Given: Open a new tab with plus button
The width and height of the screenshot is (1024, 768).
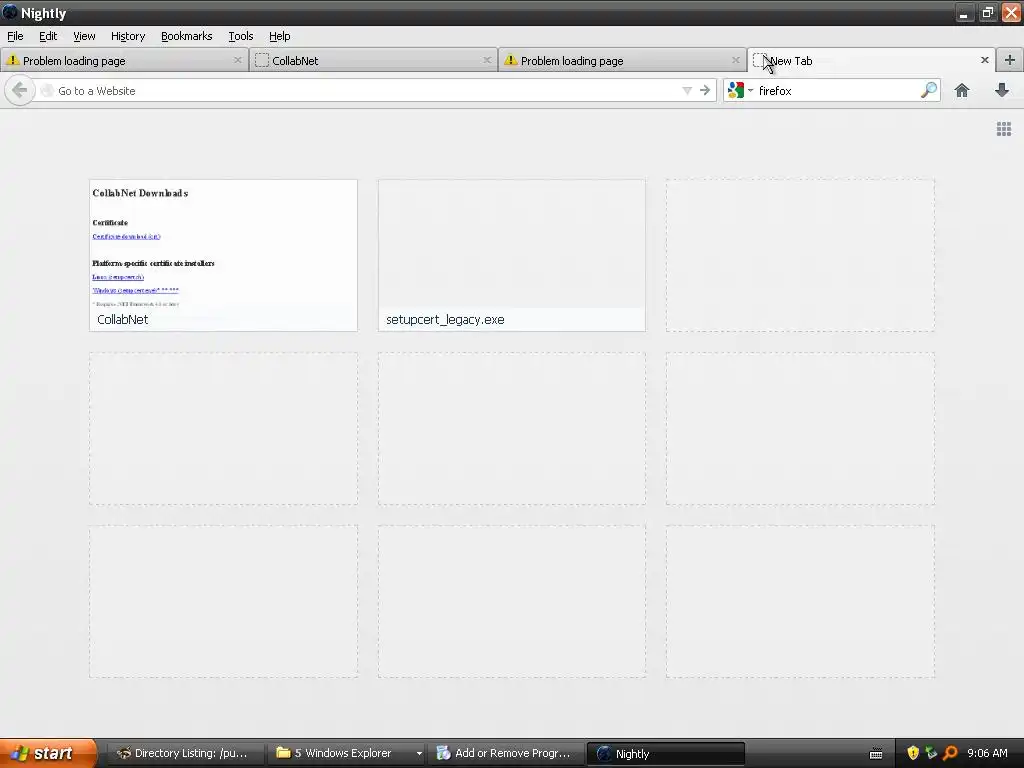Looking at the screenshot, I should click(1010, 60).
